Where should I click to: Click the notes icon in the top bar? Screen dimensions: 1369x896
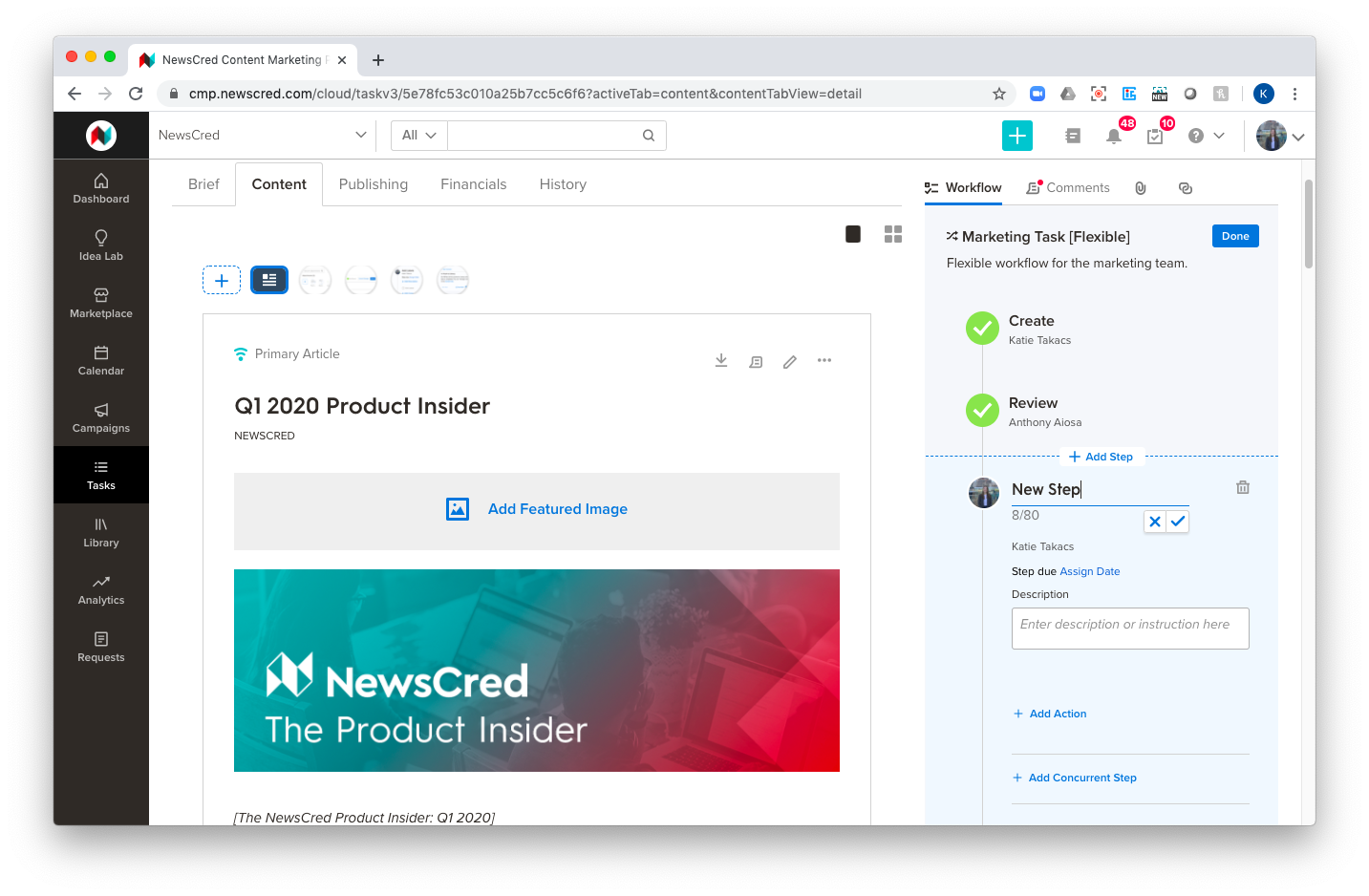(1073, 136)
